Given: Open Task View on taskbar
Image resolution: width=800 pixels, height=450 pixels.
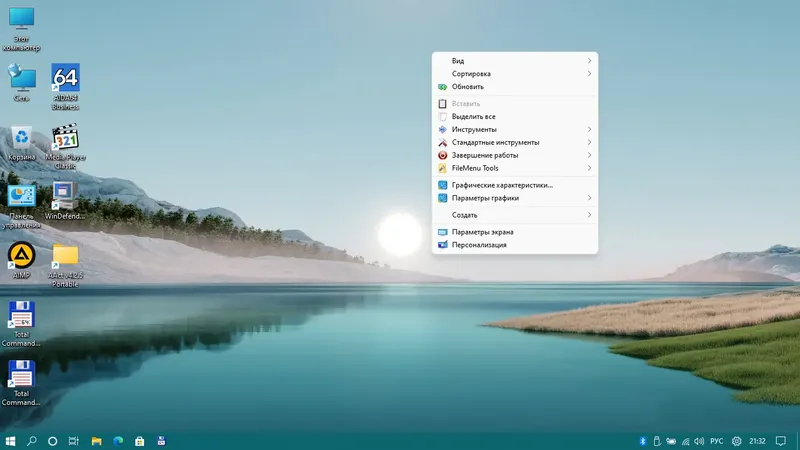Looking at the screenshot, I should tap(74, 441).
